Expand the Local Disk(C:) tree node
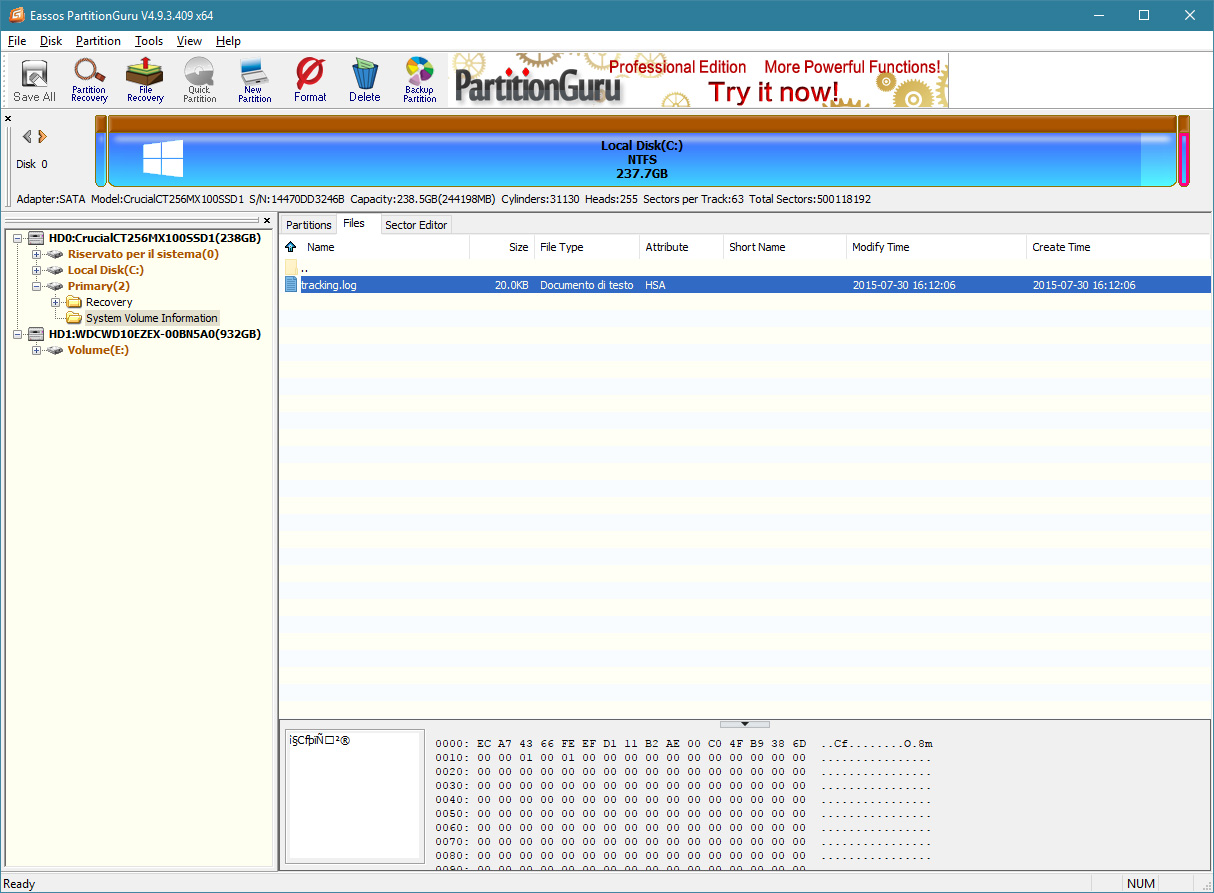 37,270
